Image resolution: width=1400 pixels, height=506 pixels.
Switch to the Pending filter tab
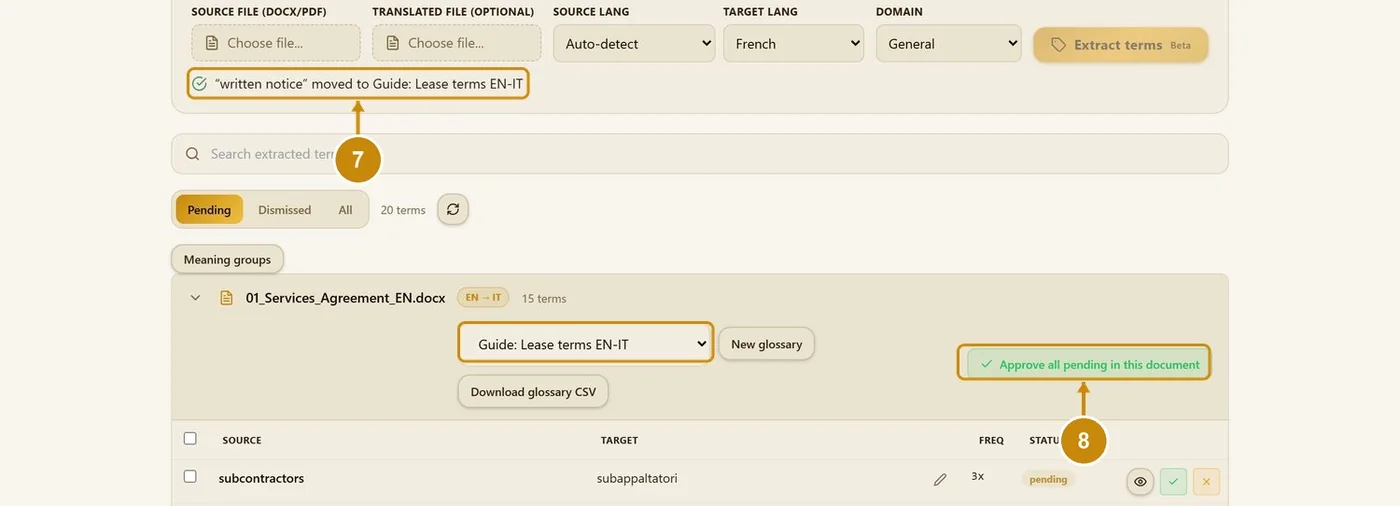pyautogui.click(x=209, y=210)
